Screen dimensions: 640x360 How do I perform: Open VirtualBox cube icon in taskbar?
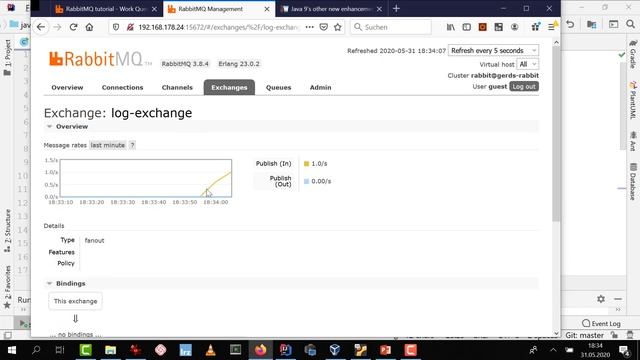point(335,350)
